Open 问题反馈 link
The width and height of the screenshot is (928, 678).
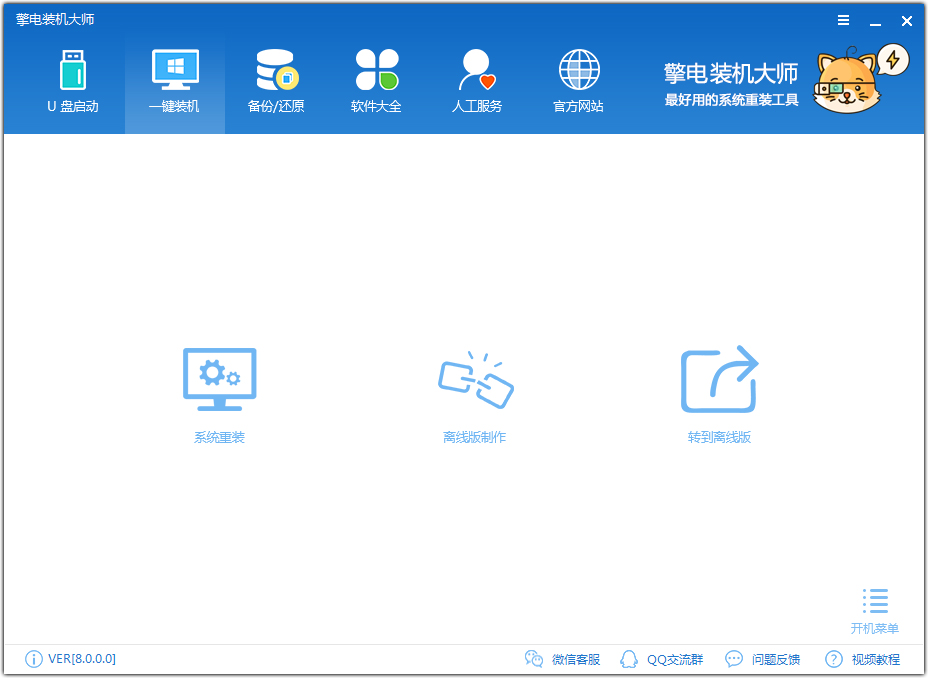776,659
